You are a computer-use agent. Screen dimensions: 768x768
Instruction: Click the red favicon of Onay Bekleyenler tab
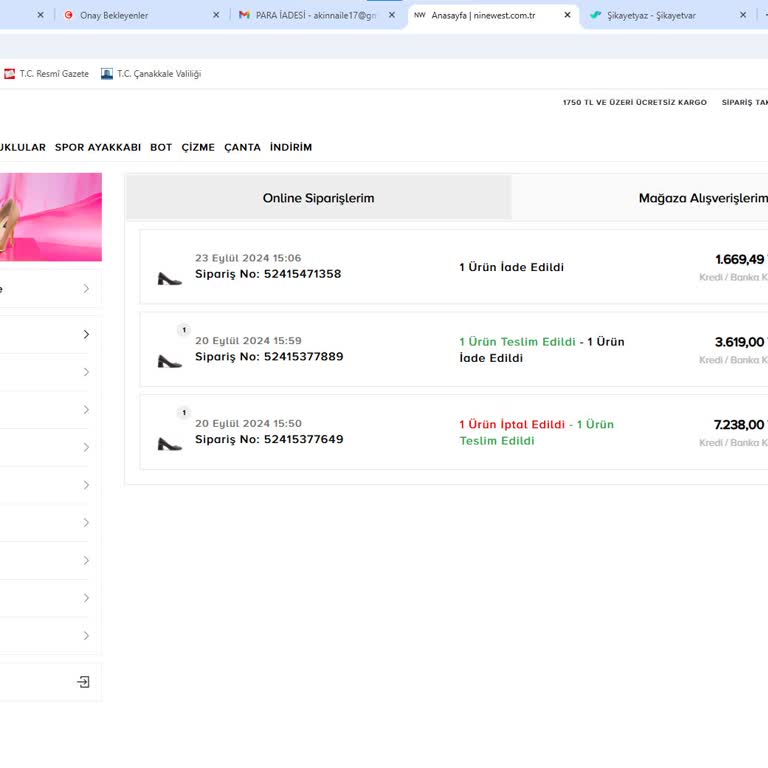coord(69,15)
